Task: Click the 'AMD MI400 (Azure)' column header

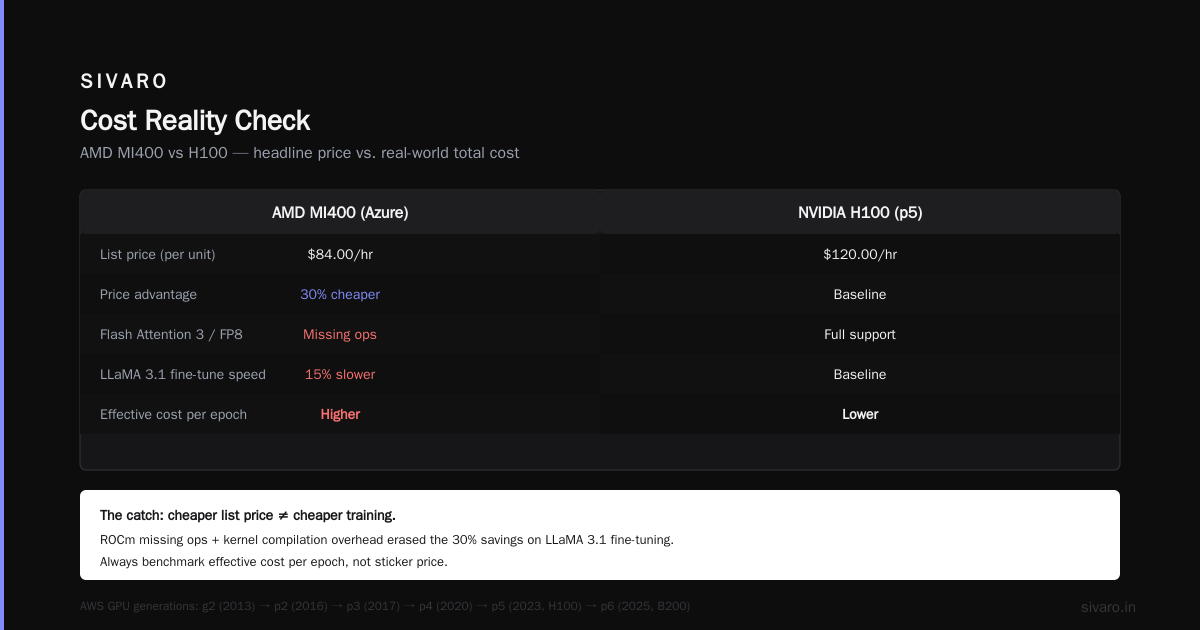Action: (x=340, y=213)
